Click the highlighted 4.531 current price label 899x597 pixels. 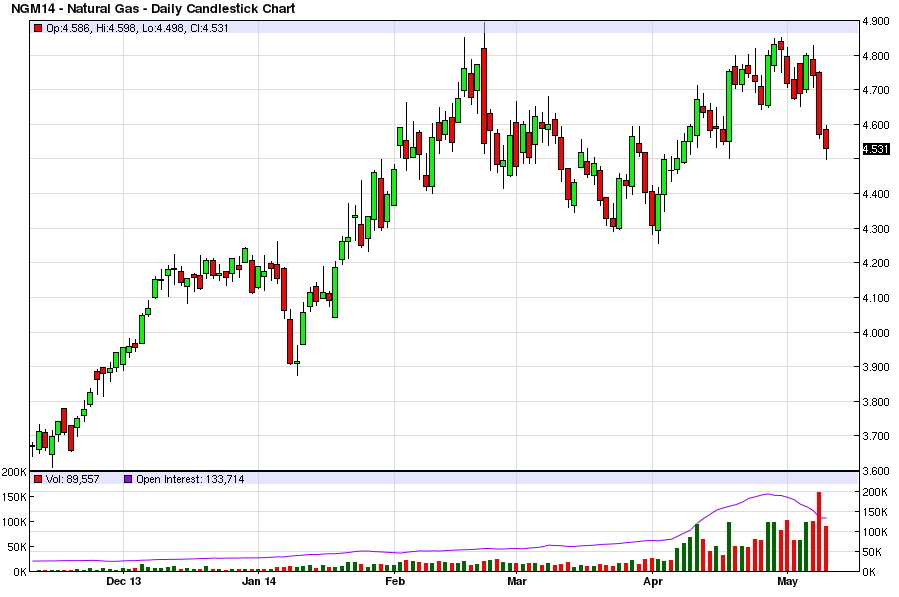875,150
